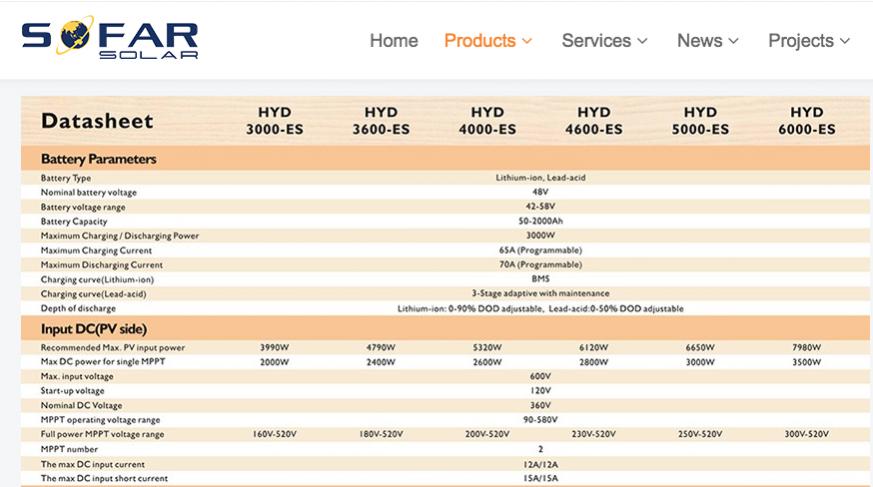
Task: Click the BMS value
Action: pyautogui.click(x=540, y=279)
